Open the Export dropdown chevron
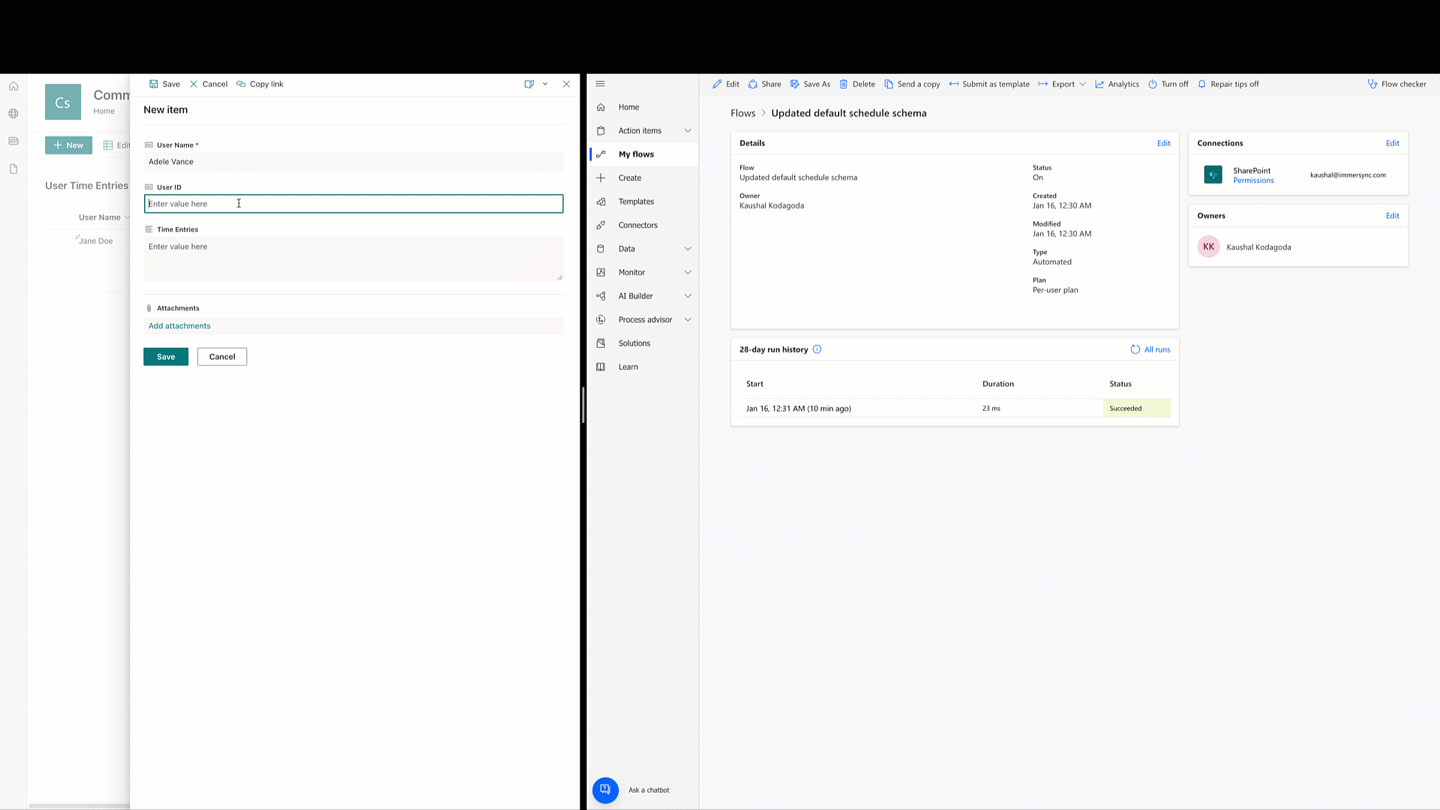1440x810 pixels. 1082,84
